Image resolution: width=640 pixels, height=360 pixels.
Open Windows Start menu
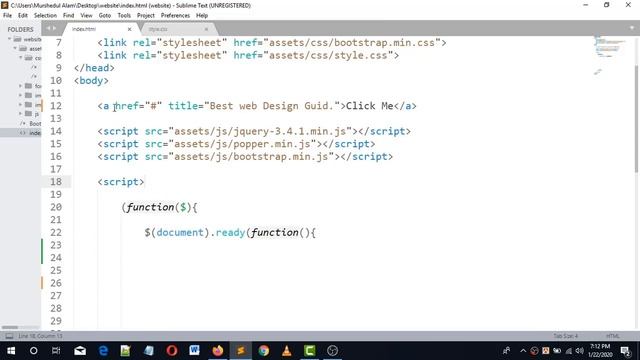click(x=11, y=351)
